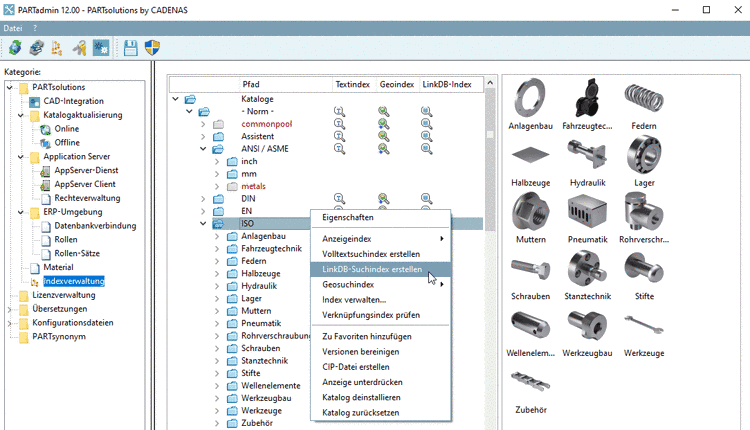Open the Federn spring thumbnail
750x430 pixels.
[x=643, y=98]
